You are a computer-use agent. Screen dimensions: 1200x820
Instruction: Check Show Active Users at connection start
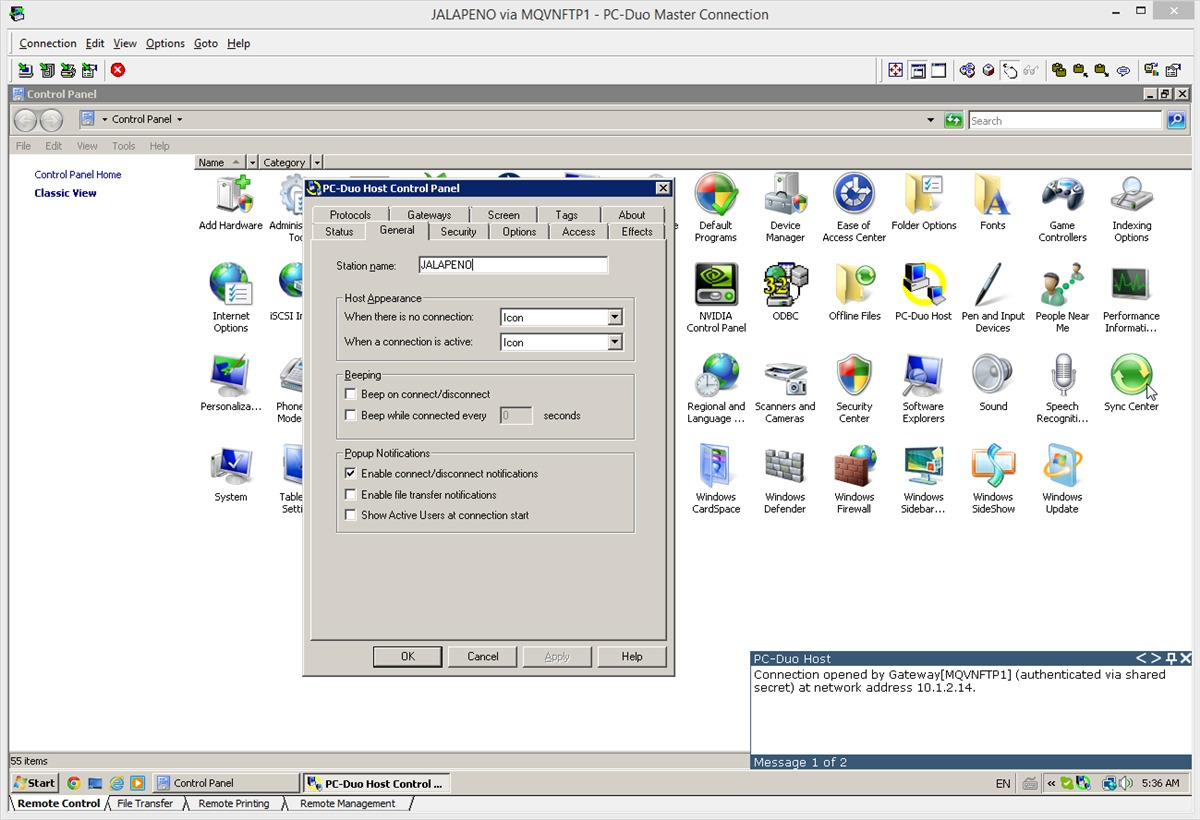click(x=351, y=515)
